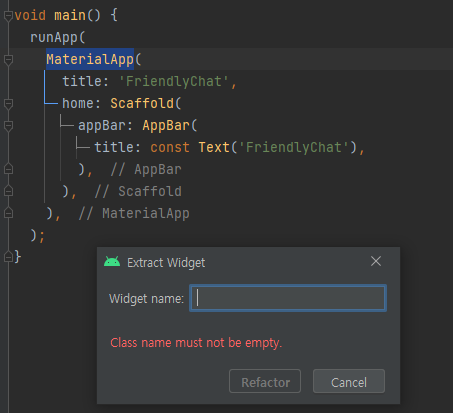Screen dimensions: 453x413
Task: Click the main function name
Action: [x=70, y=15]
